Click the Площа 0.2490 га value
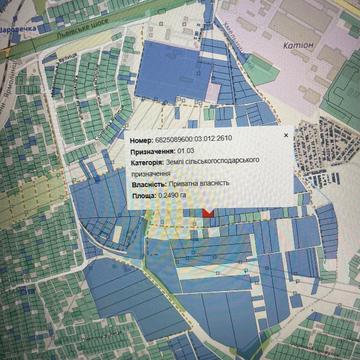The image size is (360, 360). [171, 196]
